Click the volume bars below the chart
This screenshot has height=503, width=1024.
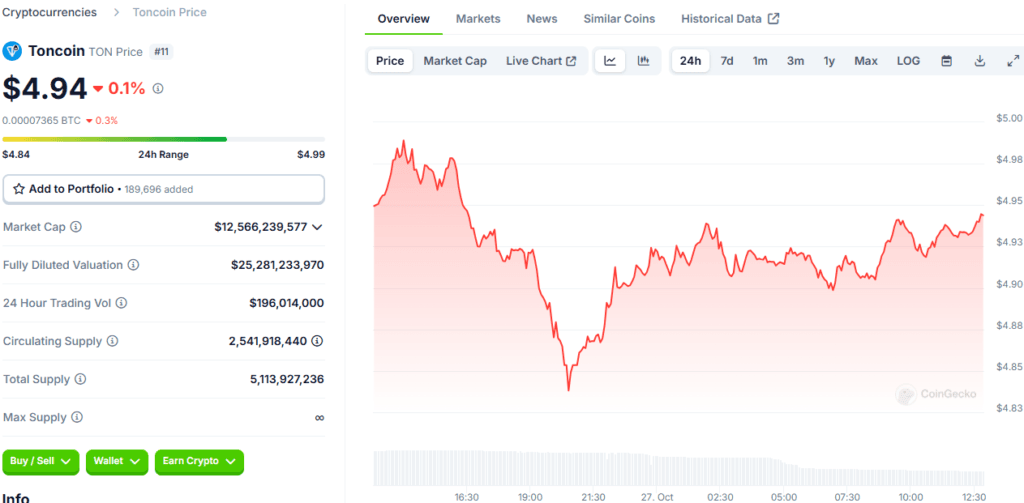point(679,468)
